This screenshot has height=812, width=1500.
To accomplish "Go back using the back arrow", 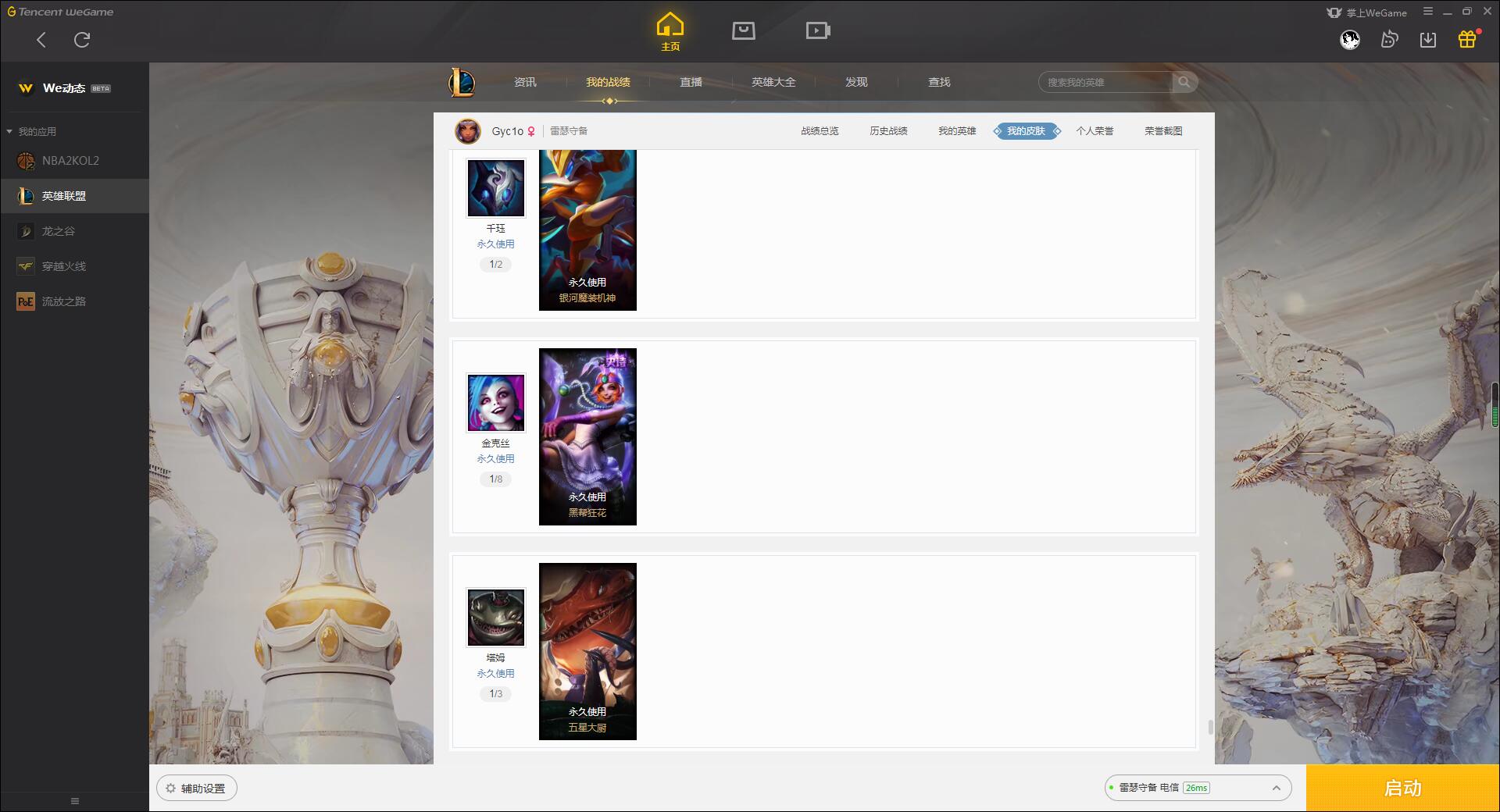I will (x=41, y=40).
